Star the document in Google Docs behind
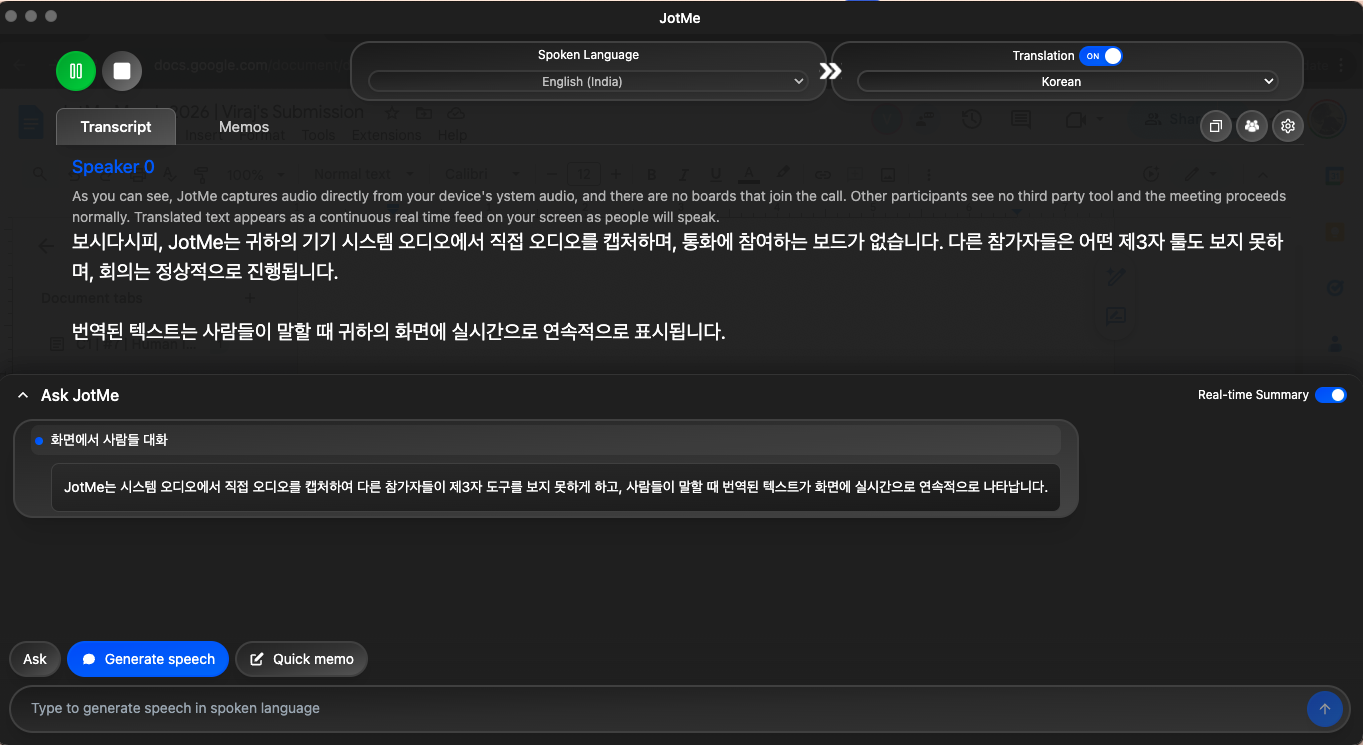1363x745 pixels. (392, 113)
